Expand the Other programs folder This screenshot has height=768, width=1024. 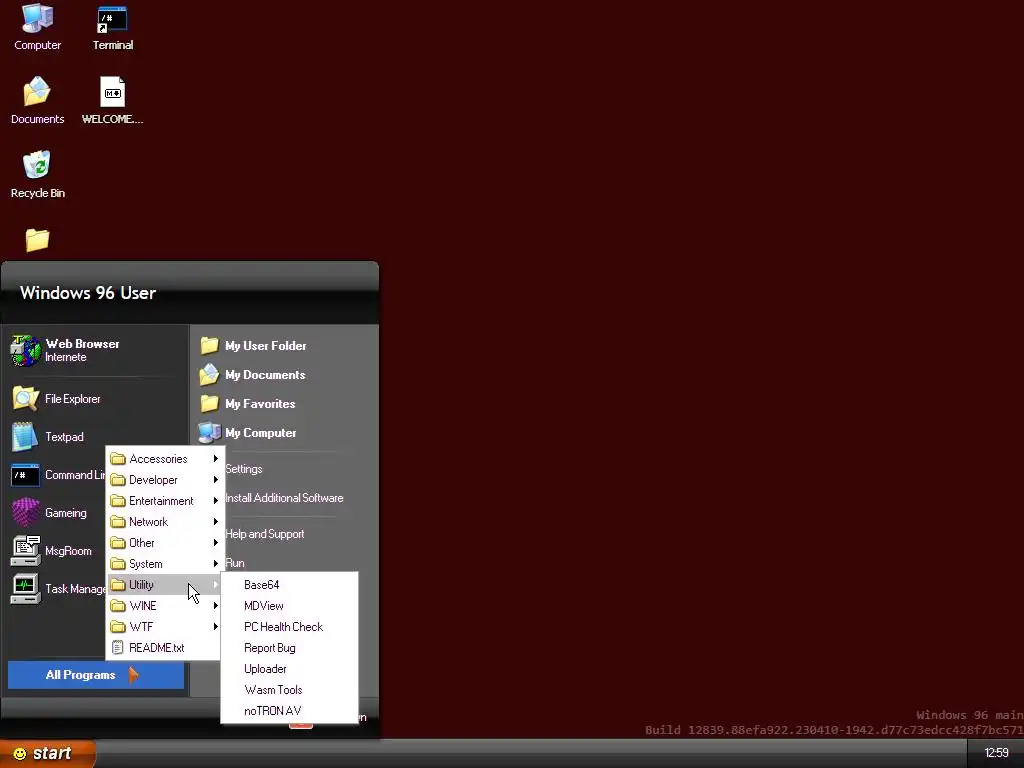pyautogui.click(x=165, y=542)
